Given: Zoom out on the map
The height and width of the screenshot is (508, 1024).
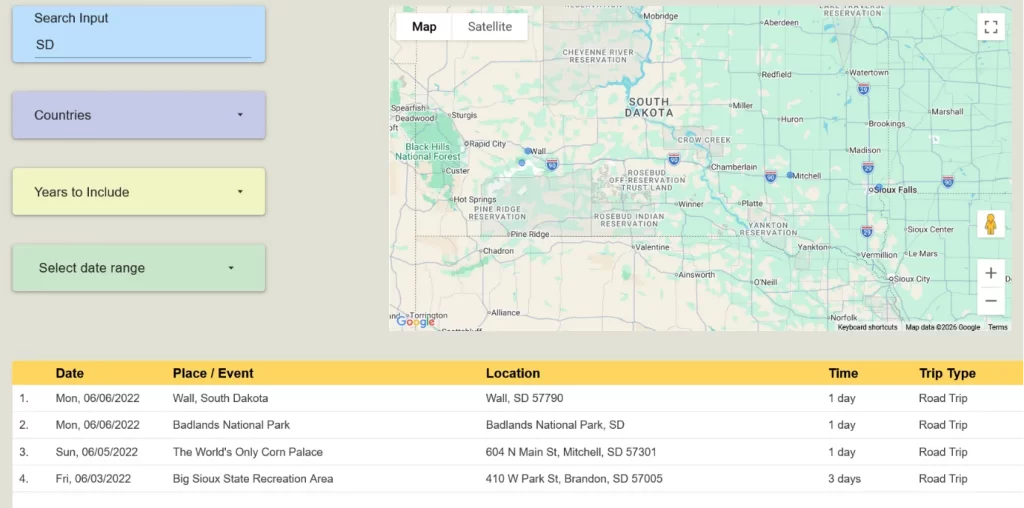Looking at the screenshot, I should (991, 301).
